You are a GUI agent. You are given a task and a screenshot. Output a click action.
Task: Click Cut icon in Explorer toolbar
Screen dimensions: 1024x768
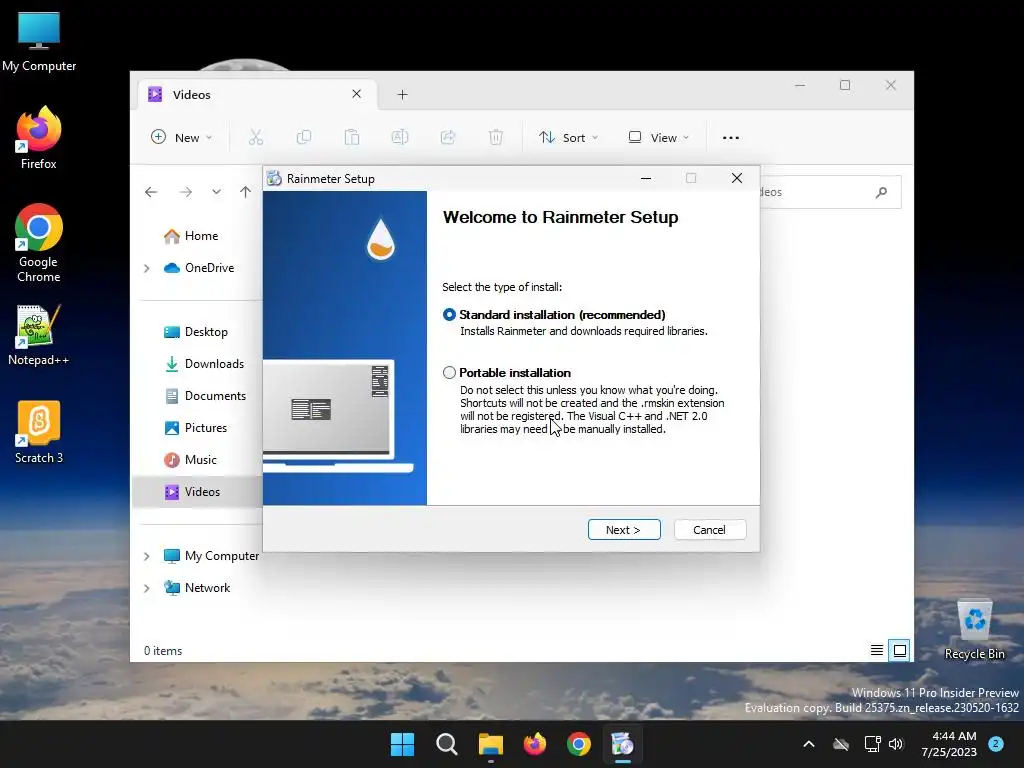click(x=255, y=138)
